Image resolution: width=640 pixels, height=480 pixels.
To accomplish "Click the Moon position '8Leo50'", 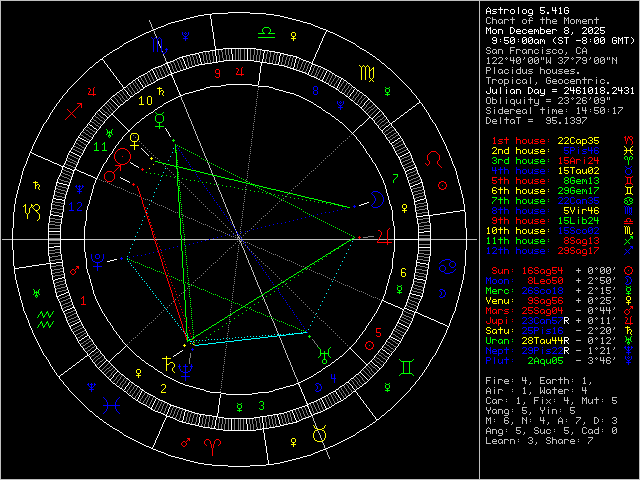I will click(x=545, y=281).
